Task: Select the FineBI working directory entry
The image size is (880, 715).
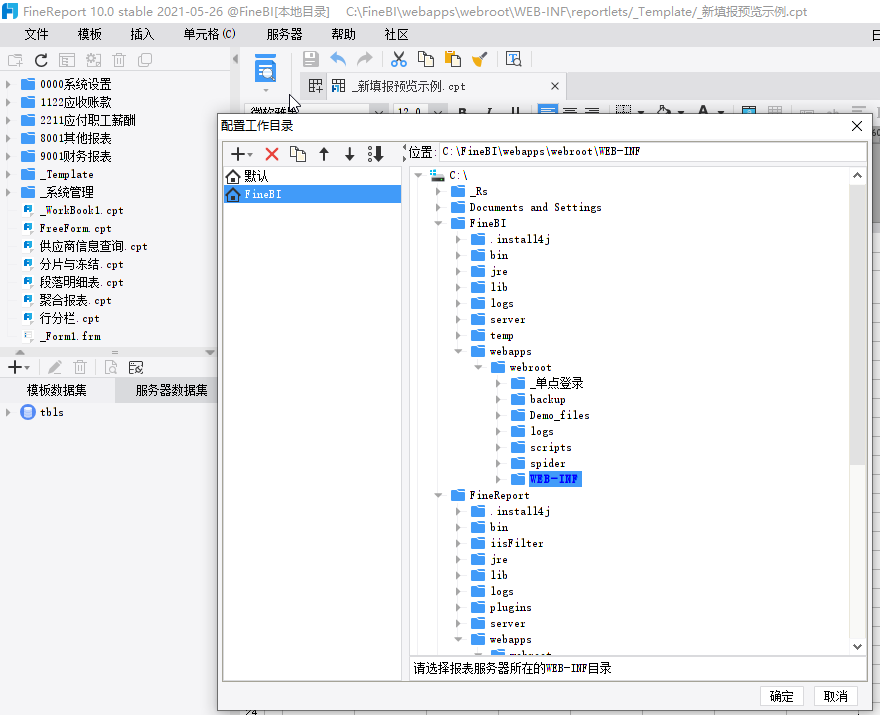Action: click(x=312, y=194)
